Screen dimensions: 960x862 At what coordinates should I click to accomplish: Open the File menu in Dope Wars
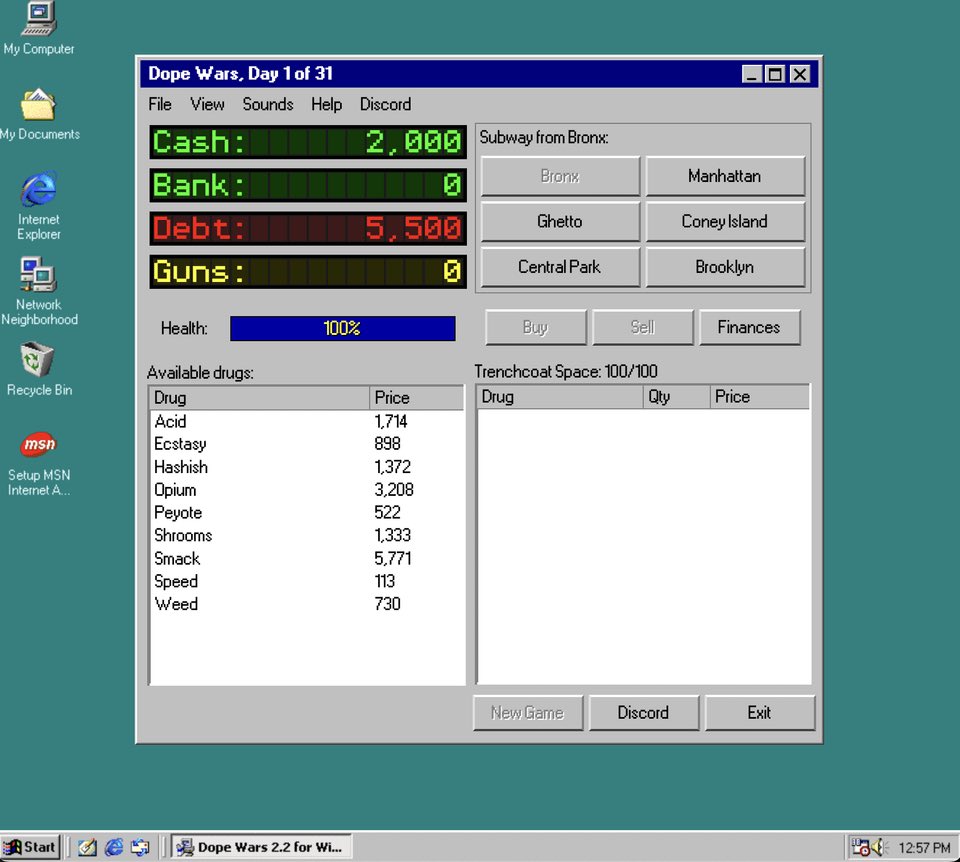coord(159,104)
